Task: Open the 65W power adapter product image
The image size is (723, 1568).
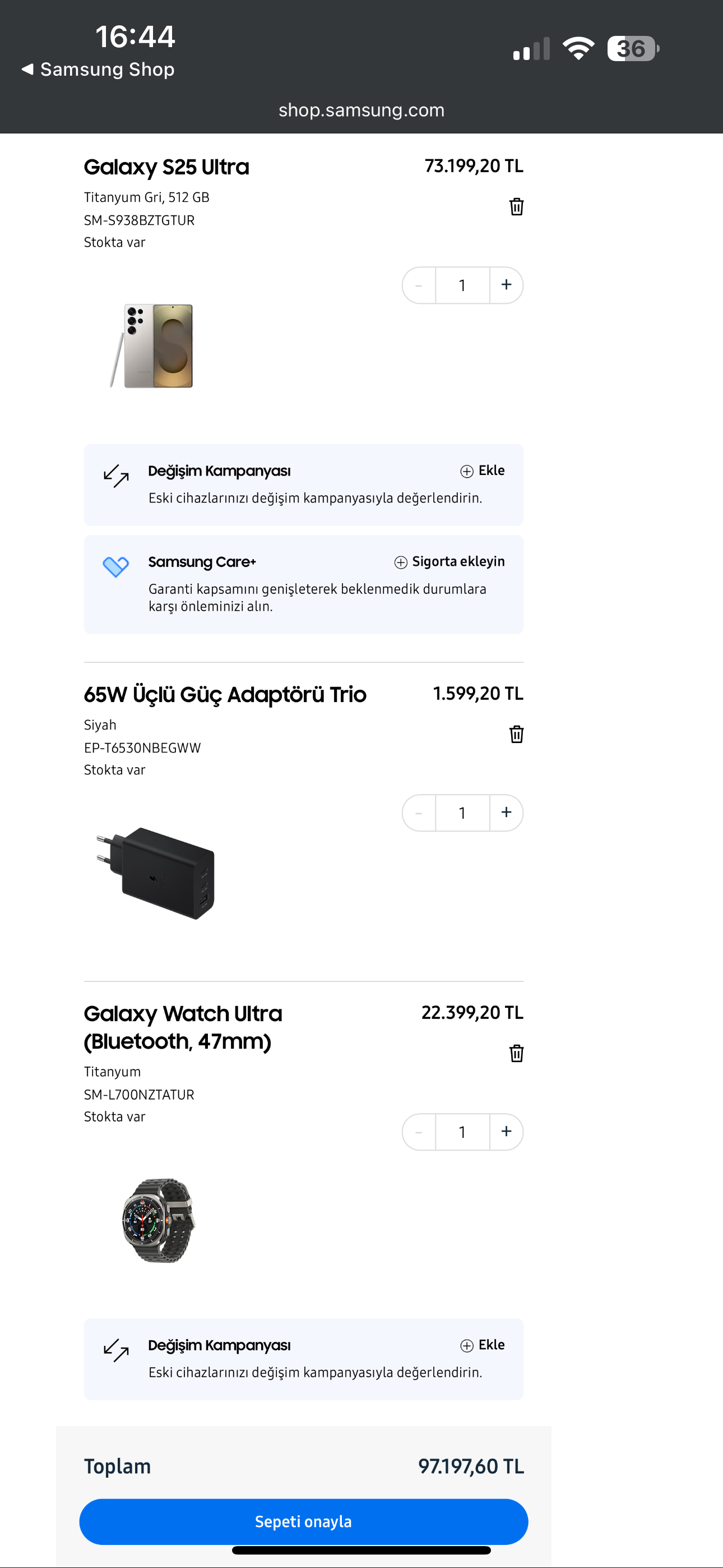Action: (x=156, y=873)
